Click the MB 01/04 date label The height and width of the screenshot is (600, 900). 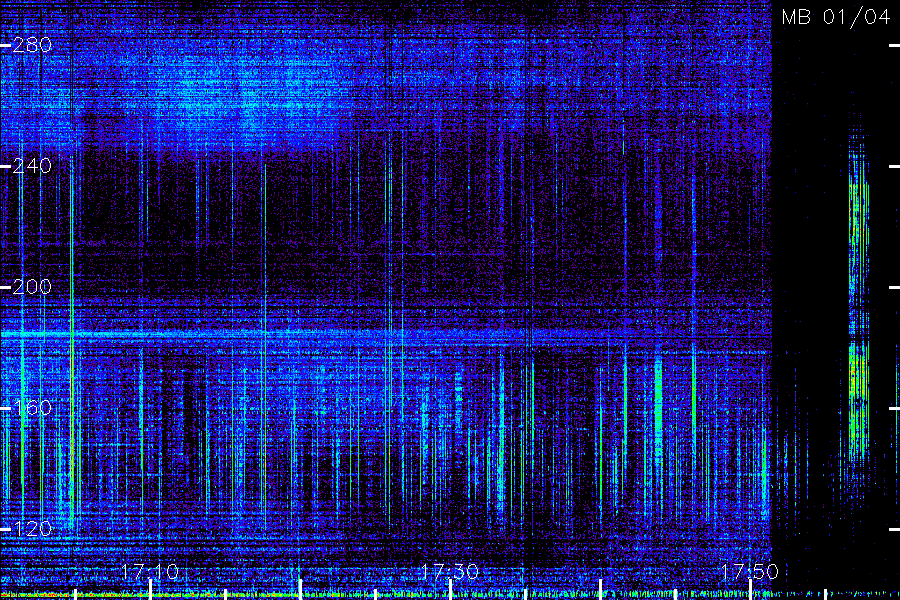836,17
